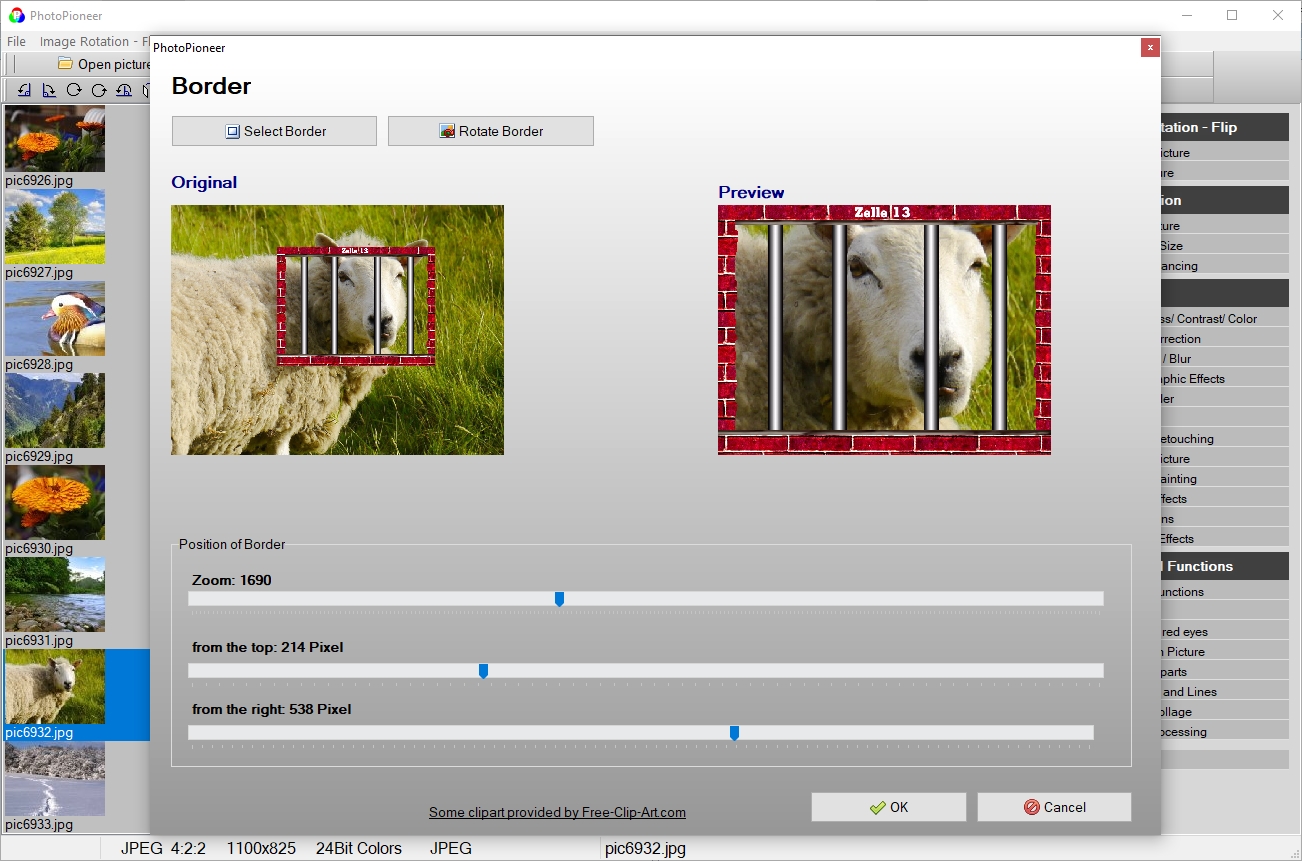The image size is (1302, 861).
Task: Move the 'from the right' position slider
Action: (734, 732)
